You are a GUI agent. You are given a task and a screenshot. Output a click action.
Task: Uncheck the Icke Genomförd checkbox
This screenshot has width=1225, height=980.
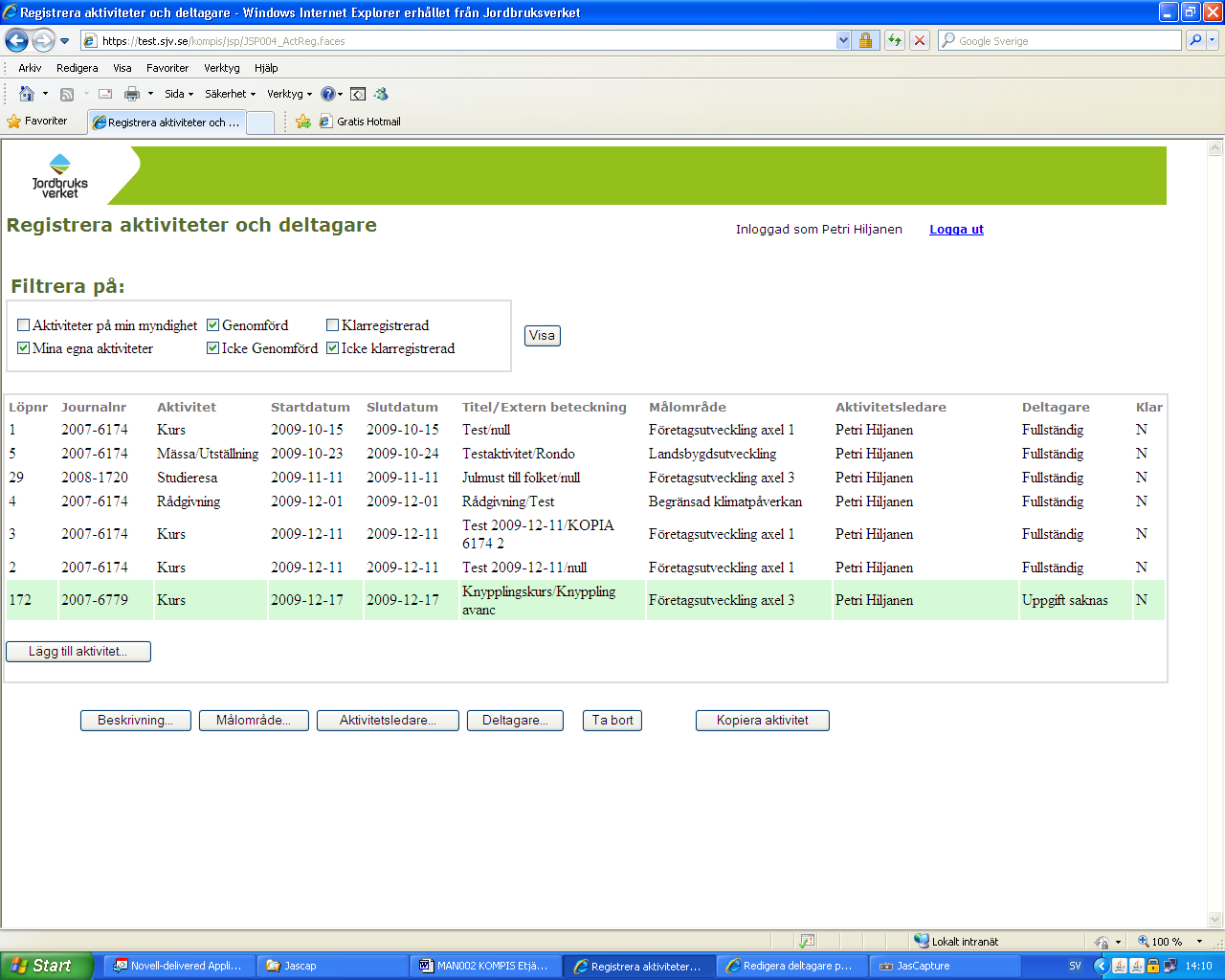pyautogui.click(x=213, y=348)
